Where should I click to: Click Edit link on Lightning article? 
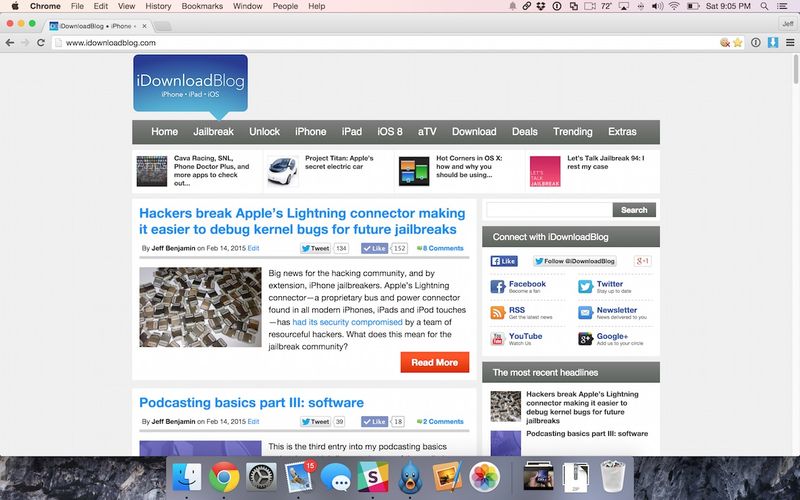[254, 248]
